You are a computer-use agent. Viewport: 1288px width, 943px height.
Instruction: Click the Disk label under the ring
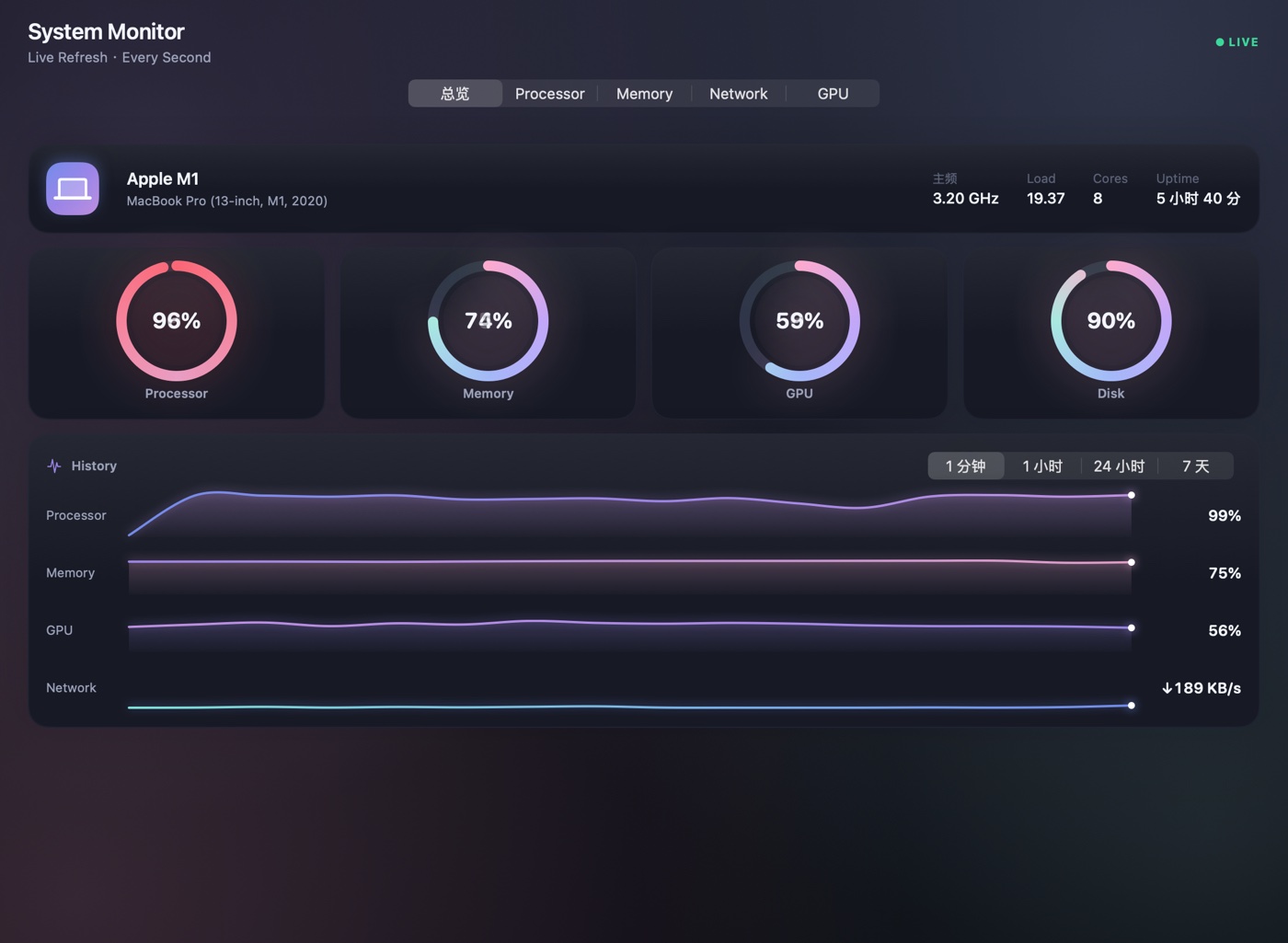click(x=1111, y=394)
